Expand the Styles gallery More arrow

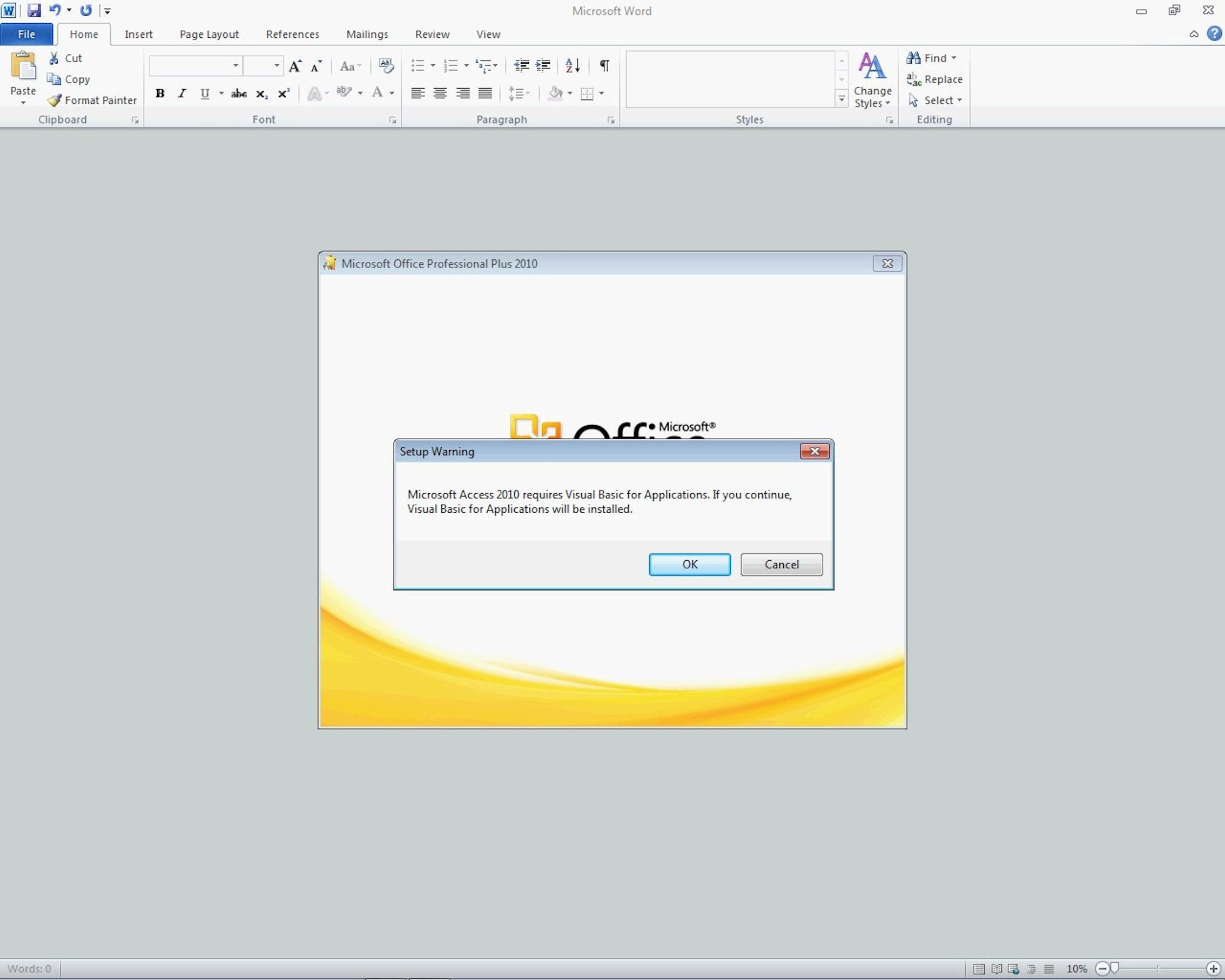842,99
